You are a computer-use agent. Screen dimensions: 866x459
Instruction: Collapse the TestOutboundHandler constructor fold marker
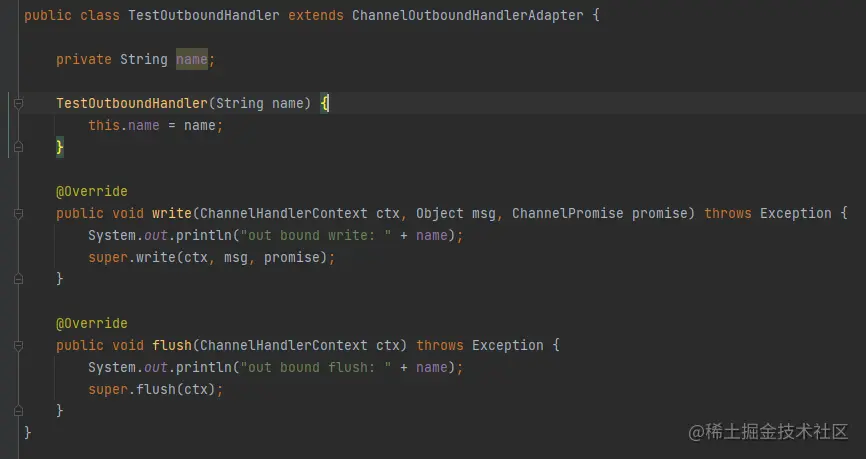(18, 103)
